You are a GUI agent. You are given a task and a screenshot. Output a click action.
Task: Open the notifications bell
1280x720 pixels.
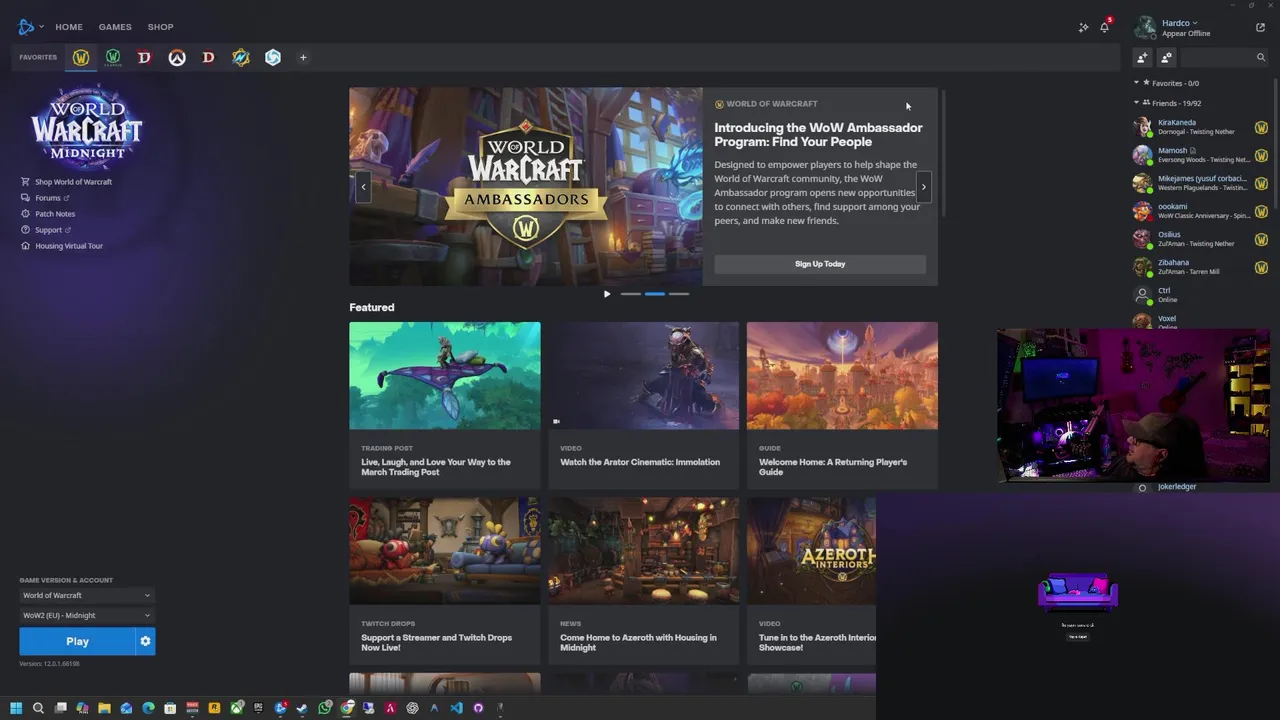coord(1105,27)
